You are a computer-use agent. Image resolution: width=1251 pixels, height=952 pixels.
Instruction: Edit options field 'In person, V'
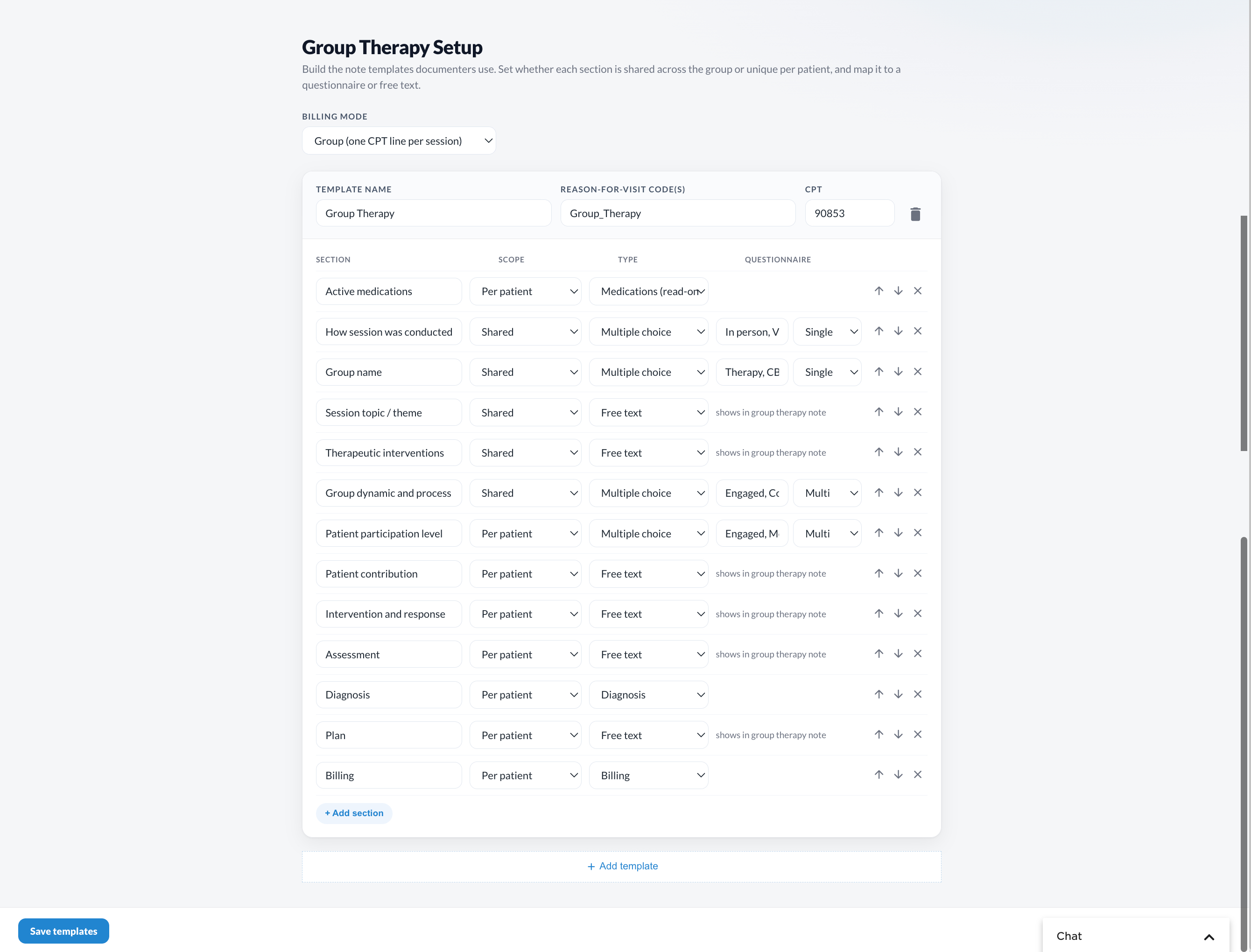[x=752, y=331]
